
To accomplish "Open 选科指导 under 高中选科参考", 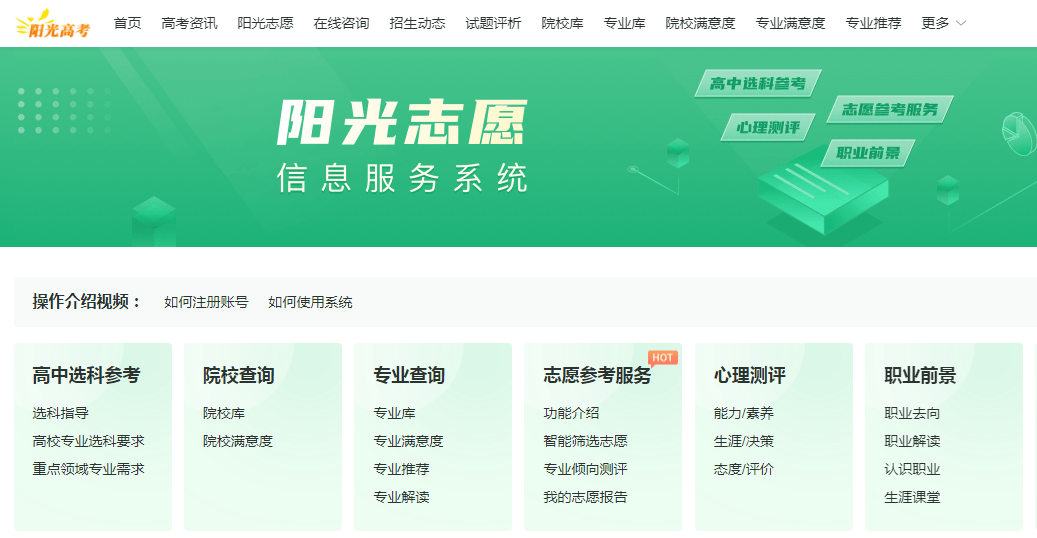I will [x=60, y=413].
